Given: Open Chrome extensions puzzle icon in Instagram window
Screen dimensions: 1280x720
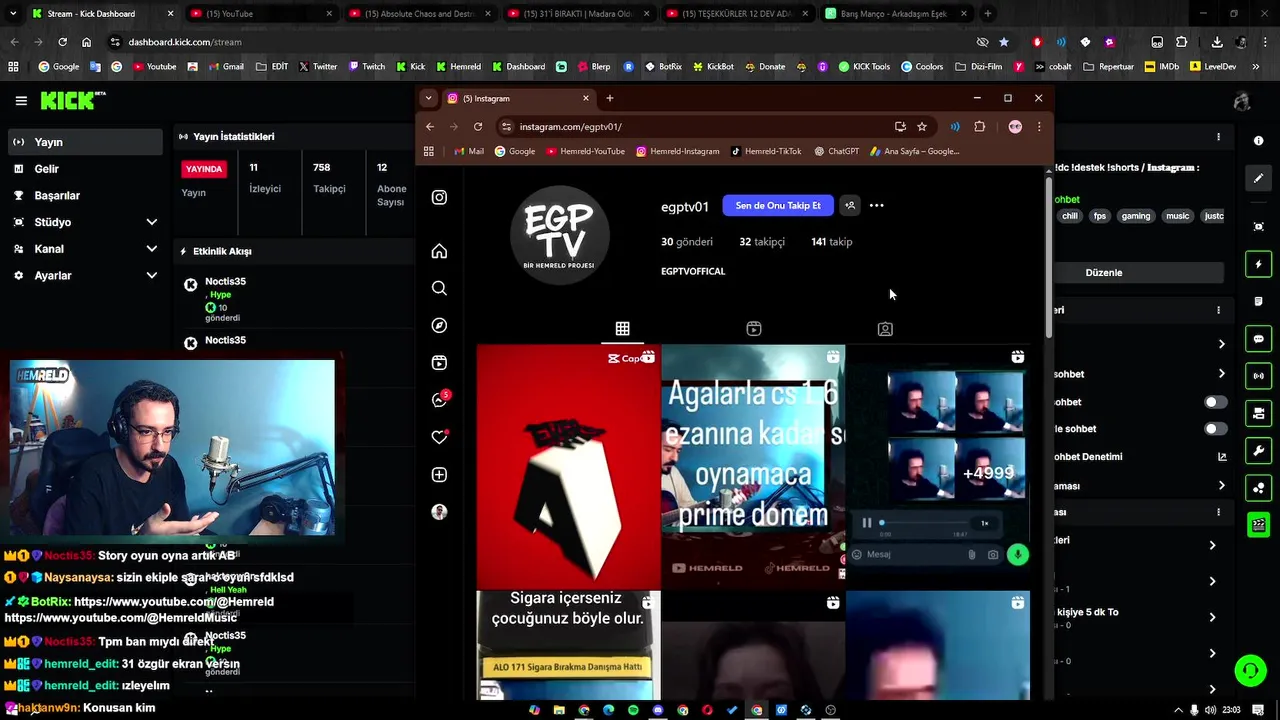Looking at the screenshot, I should click(x=979, y=127).
